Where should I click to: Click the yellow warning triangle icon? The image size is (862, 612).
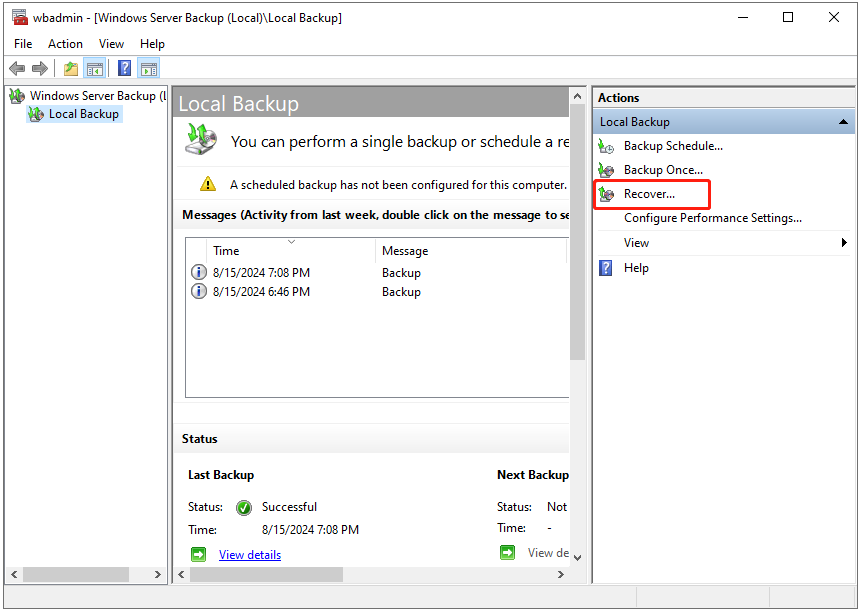(x=208, y=184)
